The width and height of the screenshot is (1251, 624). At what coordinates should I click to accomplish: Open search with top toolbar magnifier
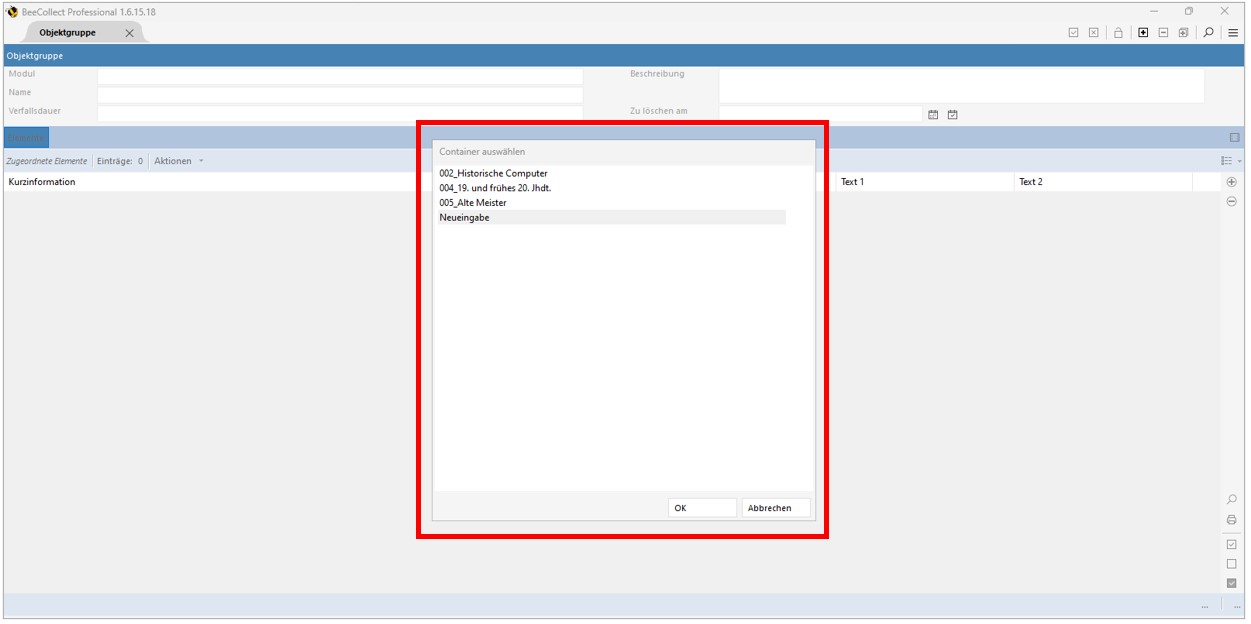coord(1208,33)
